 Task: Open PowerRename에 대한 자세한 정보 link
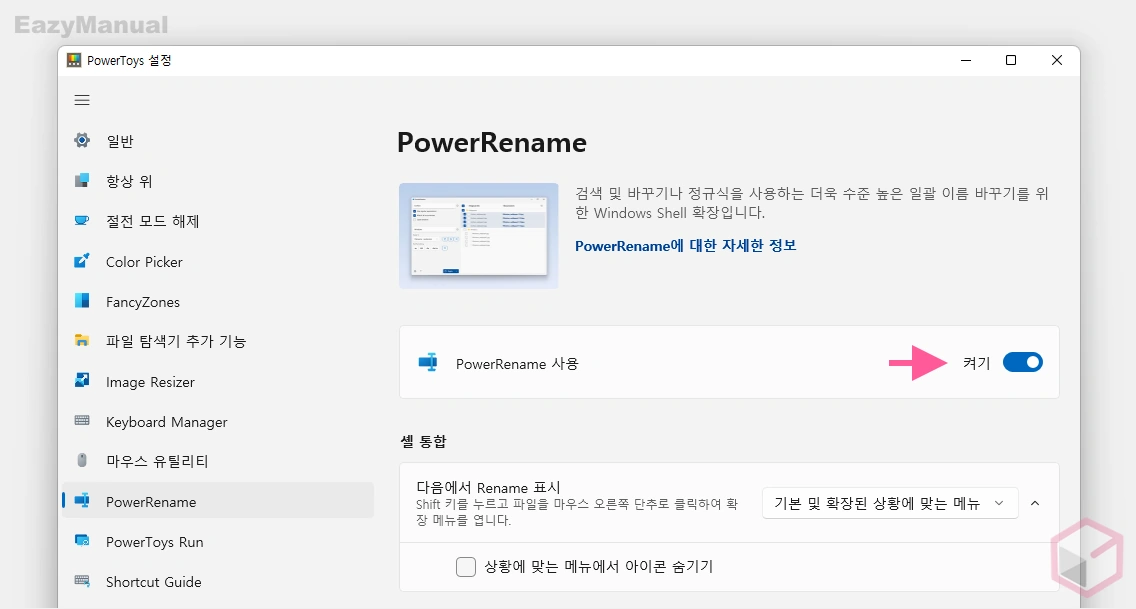point(685,245)
